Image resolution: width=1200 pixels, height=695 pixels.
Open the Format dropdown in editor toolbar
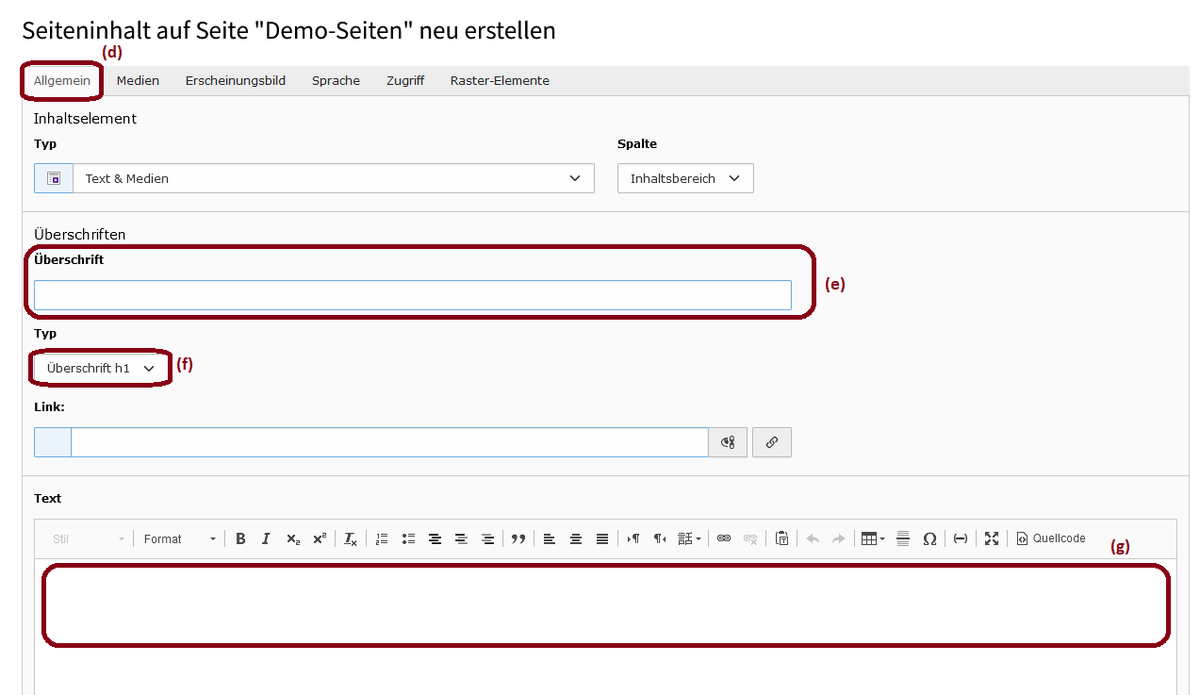[179, 539]
